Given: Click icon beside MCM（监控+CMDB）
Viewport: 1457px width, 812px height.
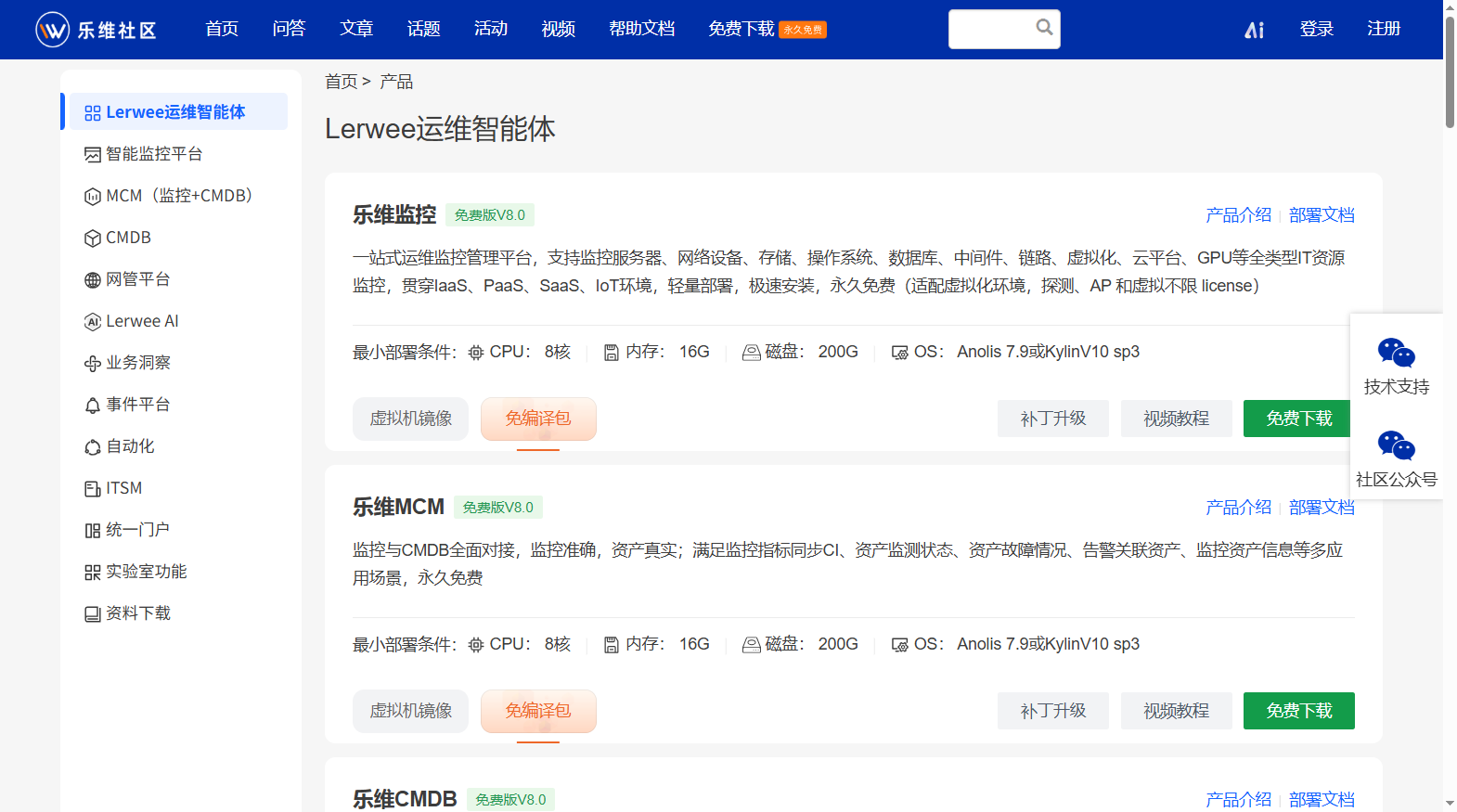Looking at the screenshot, I should (x=93, y=197).
